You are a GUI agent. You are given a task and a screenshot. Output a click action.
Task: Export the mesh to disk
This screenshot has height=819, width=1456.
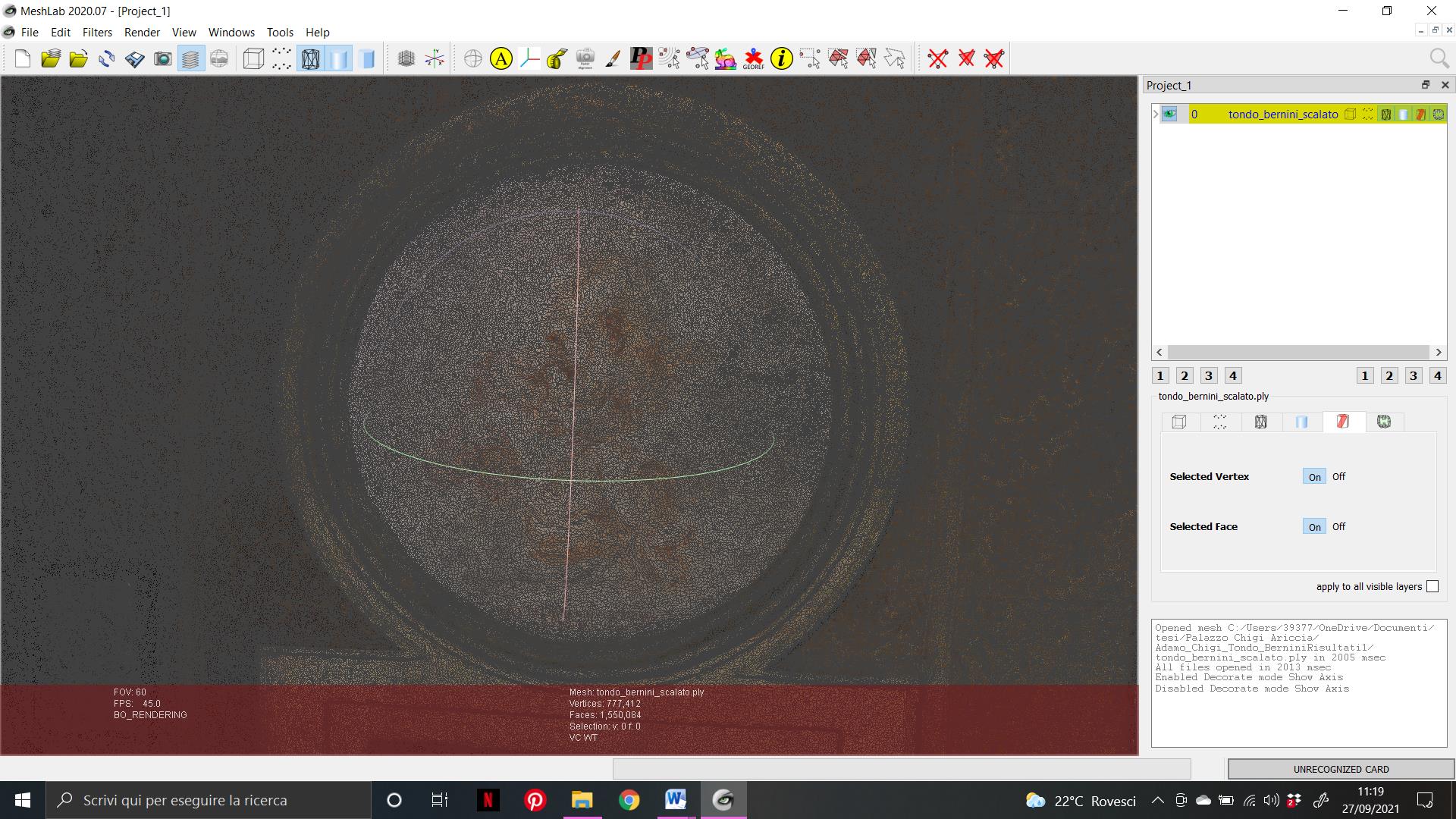point(135,58)
